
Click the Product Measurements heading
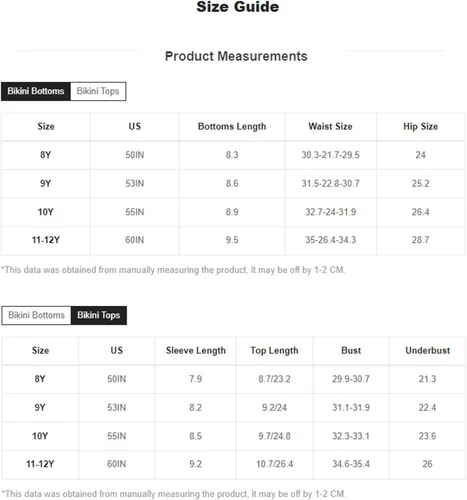236,56
